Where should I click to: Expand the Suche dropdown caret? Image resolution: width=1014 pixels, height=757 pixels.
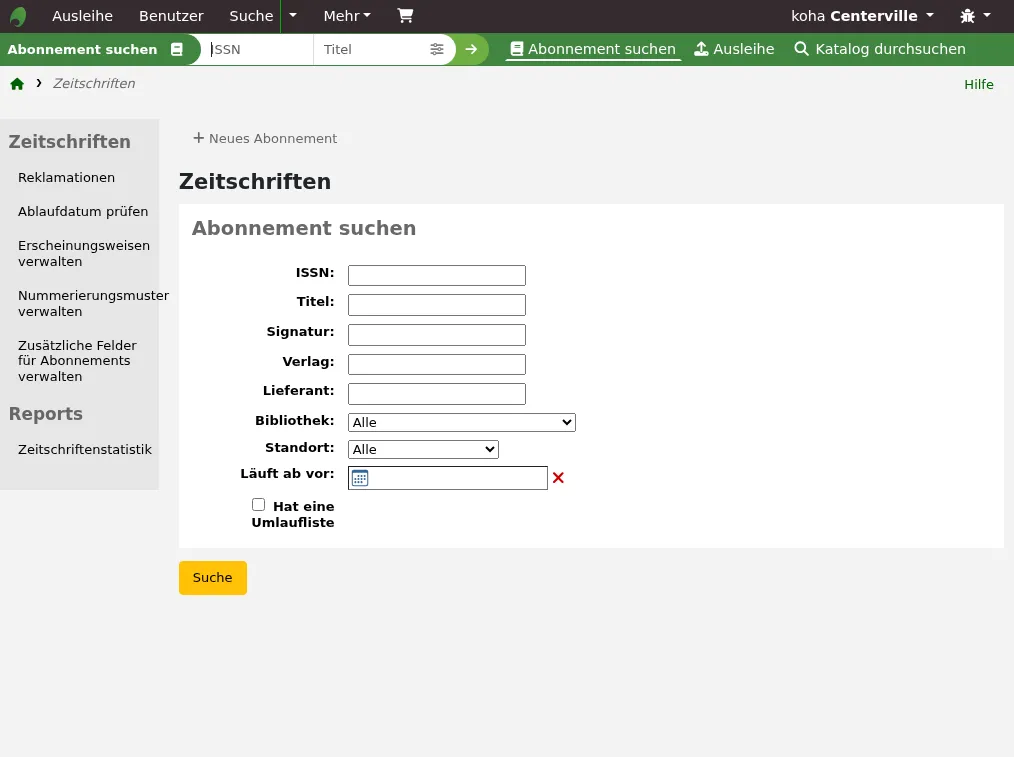pyautogui.click(x=293, y=16)
